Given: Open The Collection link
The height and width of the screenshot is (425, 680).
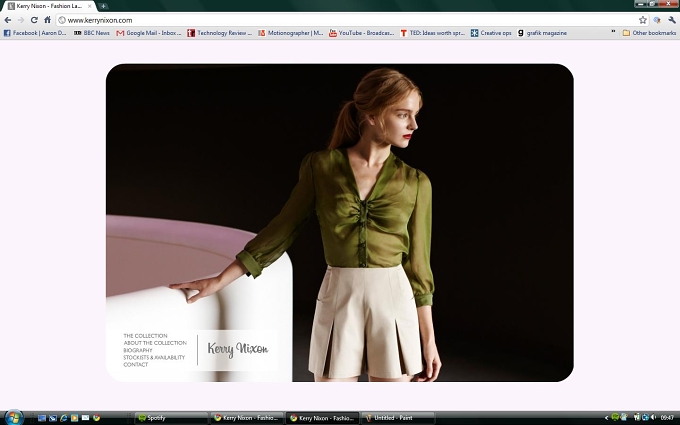Looking at the screenshot, I should coord(145,336).
